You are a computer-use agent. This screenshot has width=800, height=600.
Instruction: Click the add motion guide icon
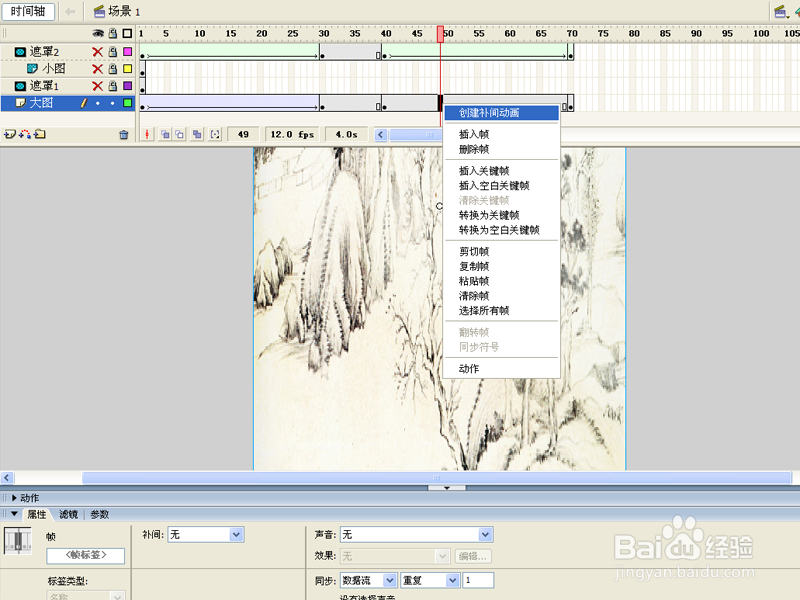pos(24,134)
